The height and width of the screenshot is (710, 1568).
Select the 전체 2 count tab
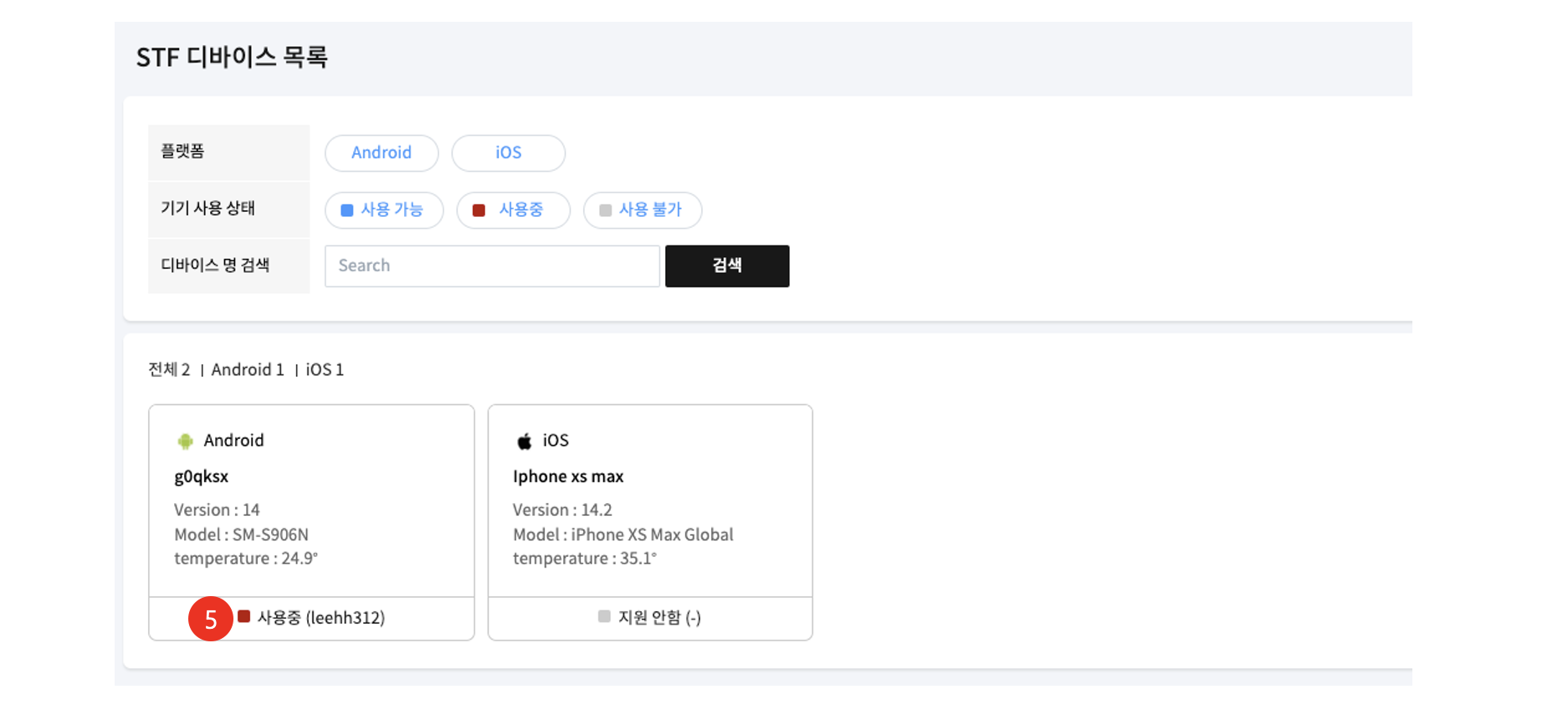(x=169, y=370)
